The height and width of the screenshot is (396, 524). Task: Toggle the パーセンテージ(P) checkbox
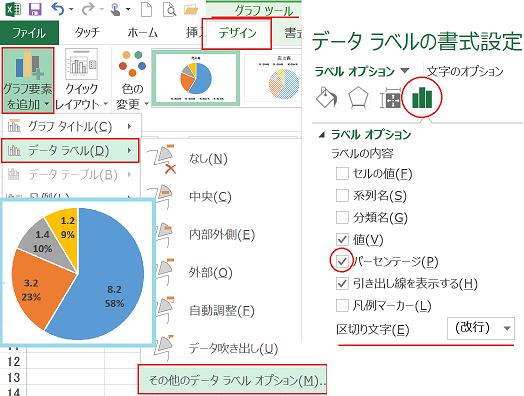[x=342, y=261]
